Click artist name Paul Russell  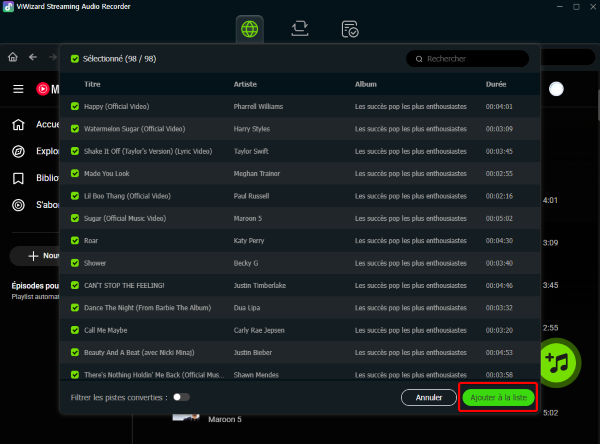point(251,196)
